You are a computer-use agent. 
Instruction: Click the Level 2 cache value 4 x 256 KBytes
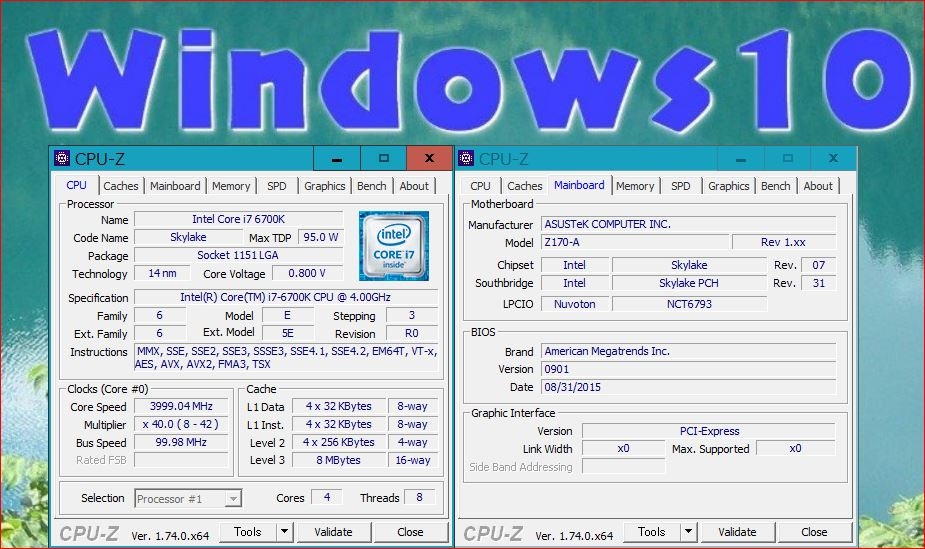coord(339,442)
